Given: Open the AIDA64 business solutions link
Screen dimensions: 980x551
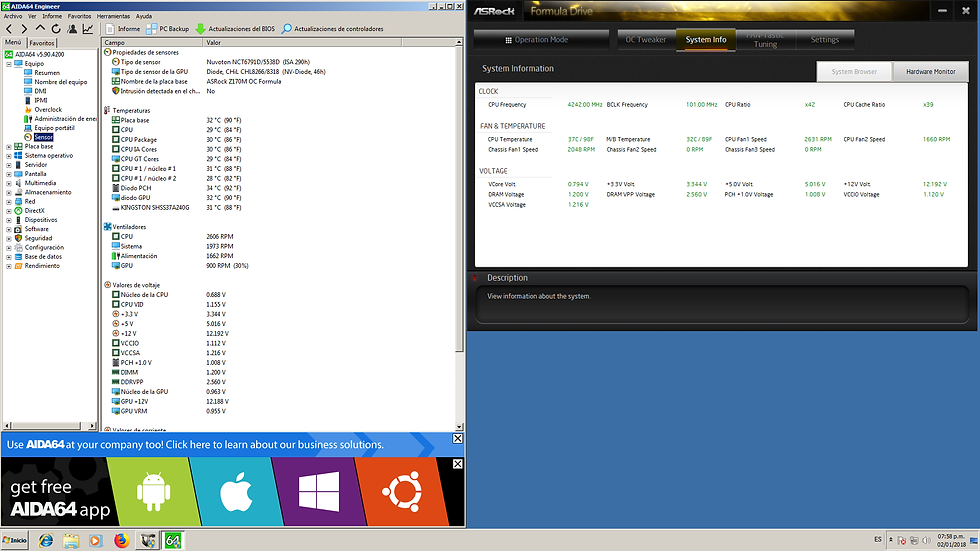Looking at the screenshot, I should coord(195,445).
